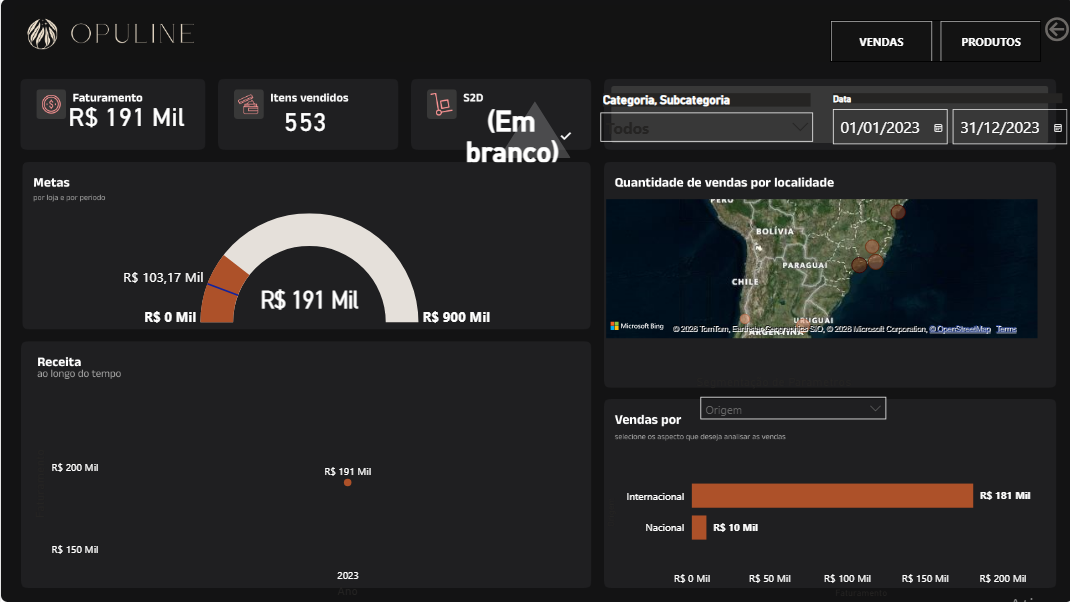Open the VENDAS page
This screenshot has height=602, width=1070.
point(881,42)
